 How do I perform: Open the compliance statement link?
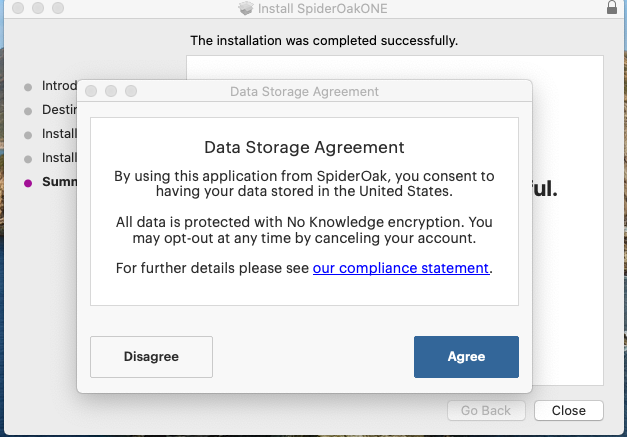point(400,268)
